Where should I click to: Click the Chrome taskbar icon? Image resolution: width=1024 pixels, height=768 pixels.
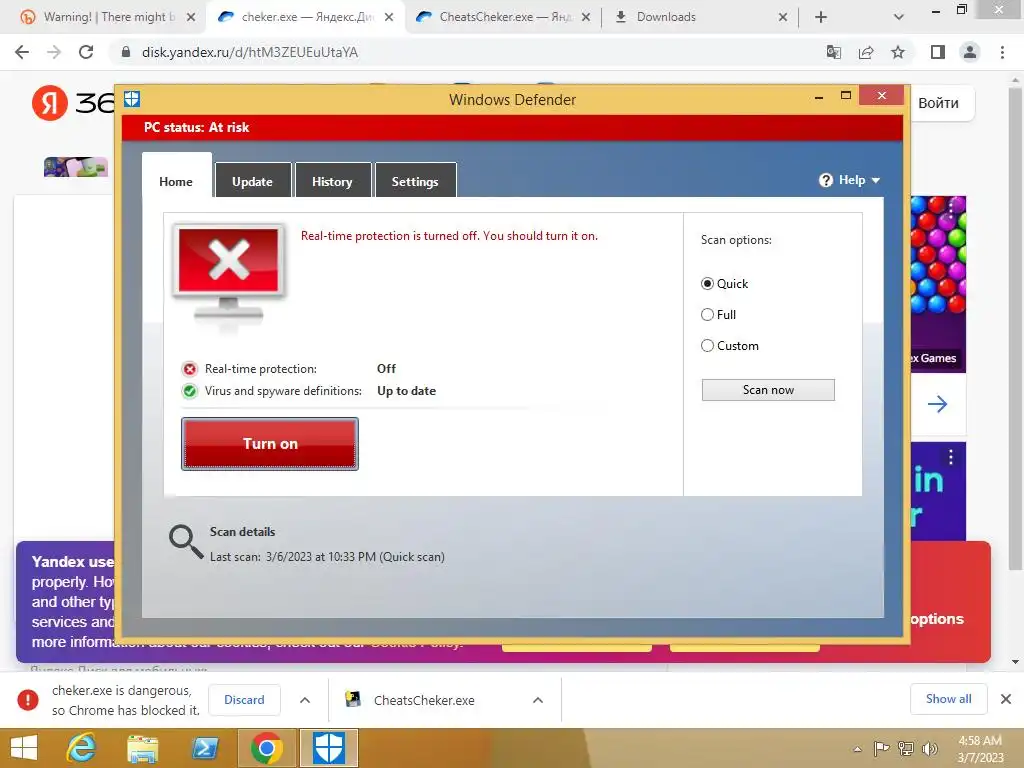click(266, 748)
